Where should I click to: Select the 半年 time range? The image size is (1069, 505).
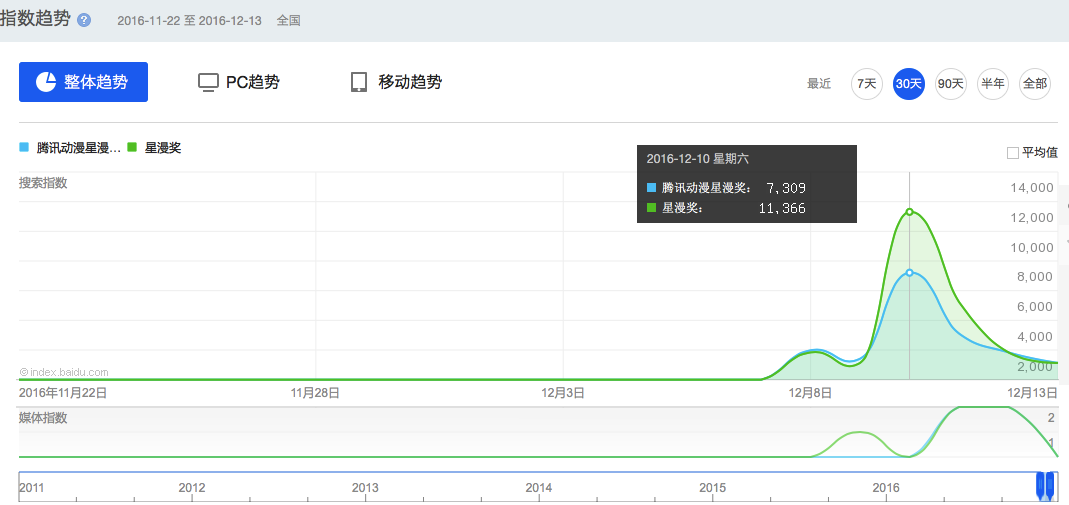tap(993, 84)
